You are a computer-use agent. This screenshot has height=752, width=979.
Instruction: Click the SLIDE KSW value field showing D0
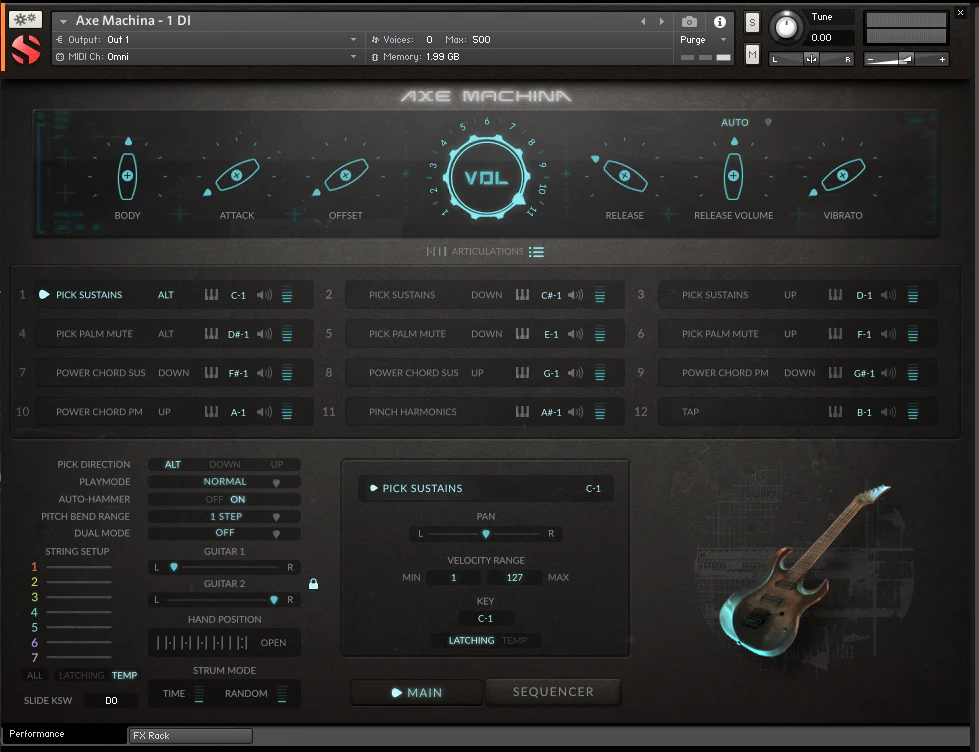(x=111, y=700)
